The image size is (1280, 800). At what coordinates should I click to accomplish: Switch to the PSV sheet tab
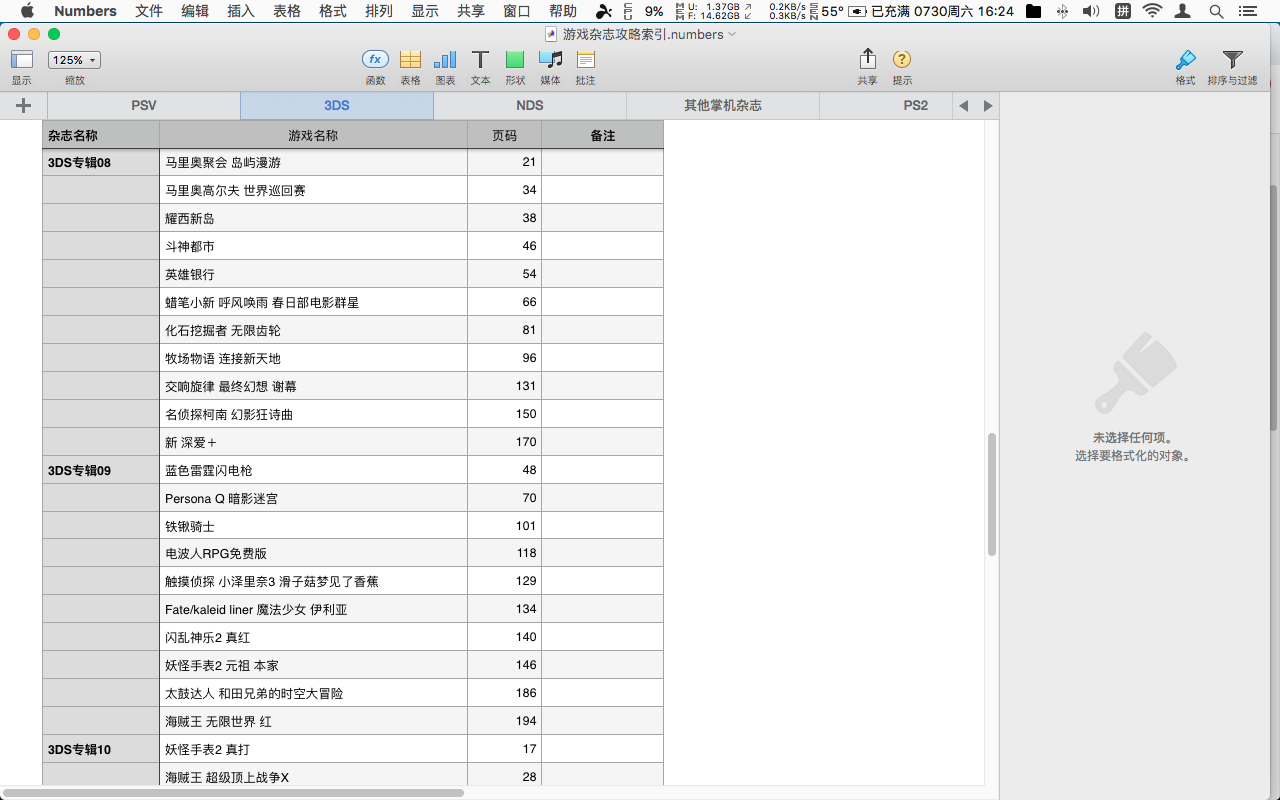(x=144, y=105)
